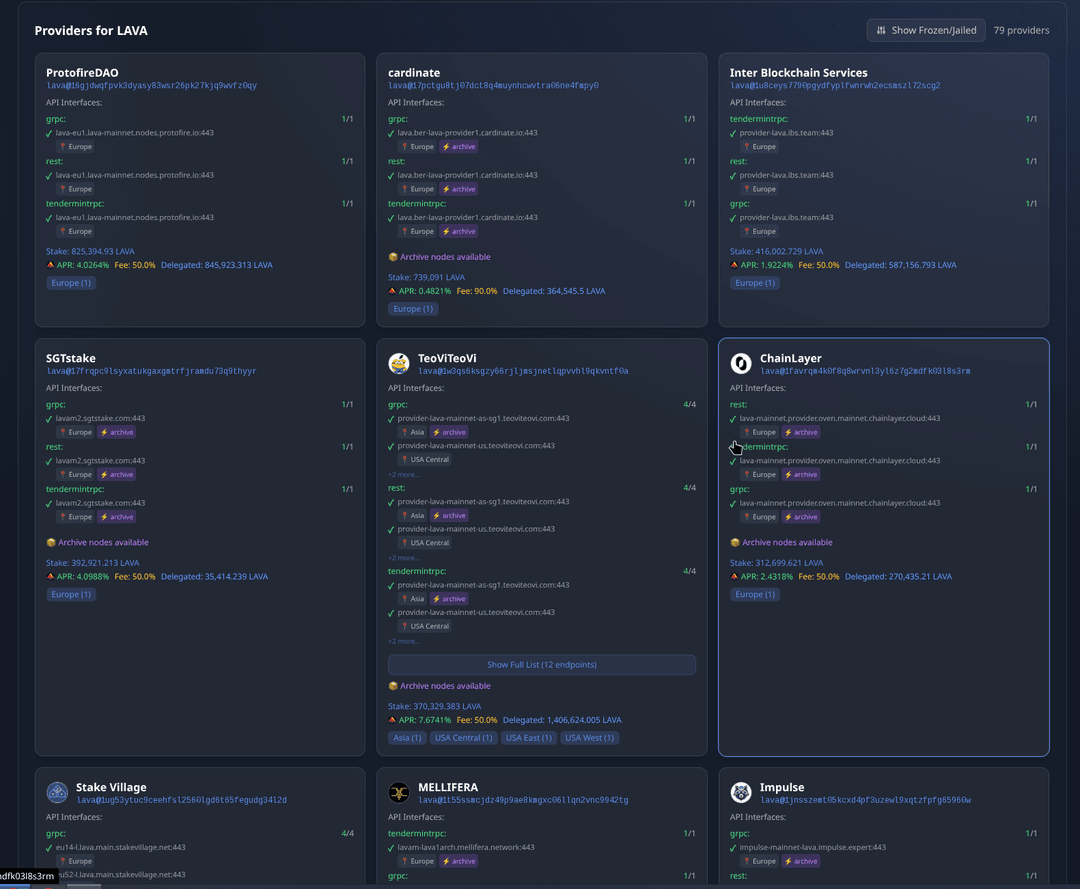Image resolution: width=1080 pixels, height=889 pixels.
Task: Toggle Show Frozen/Jailed providers
Action: point(926,30)
